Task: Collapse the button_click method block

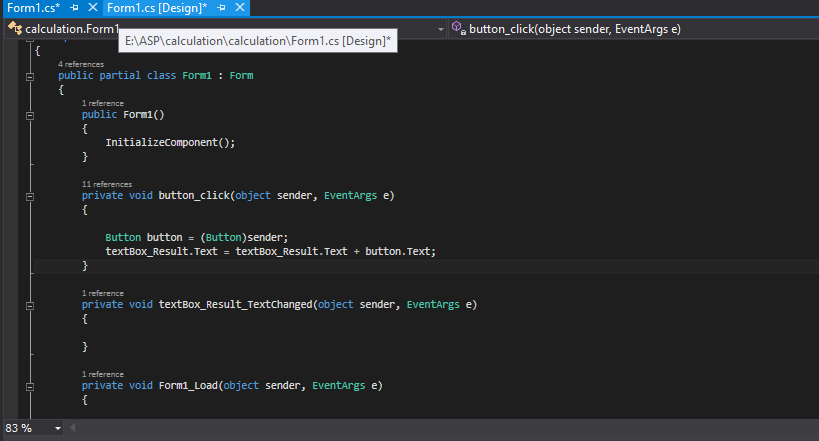Action: pos(30,196)
